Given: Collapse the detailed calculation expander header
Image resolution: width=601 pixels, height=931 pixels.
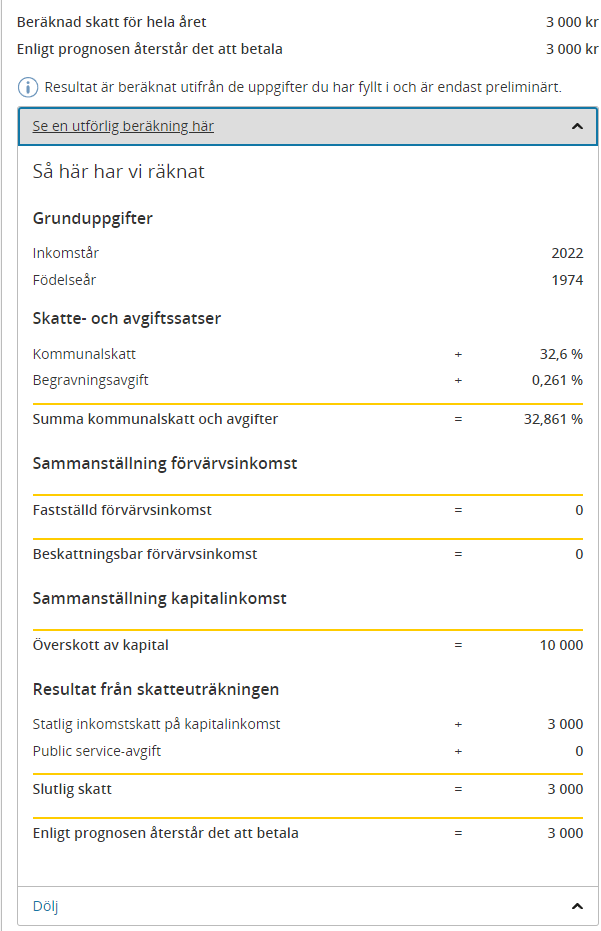Looking at the screenshot, I should click(308, 126).
